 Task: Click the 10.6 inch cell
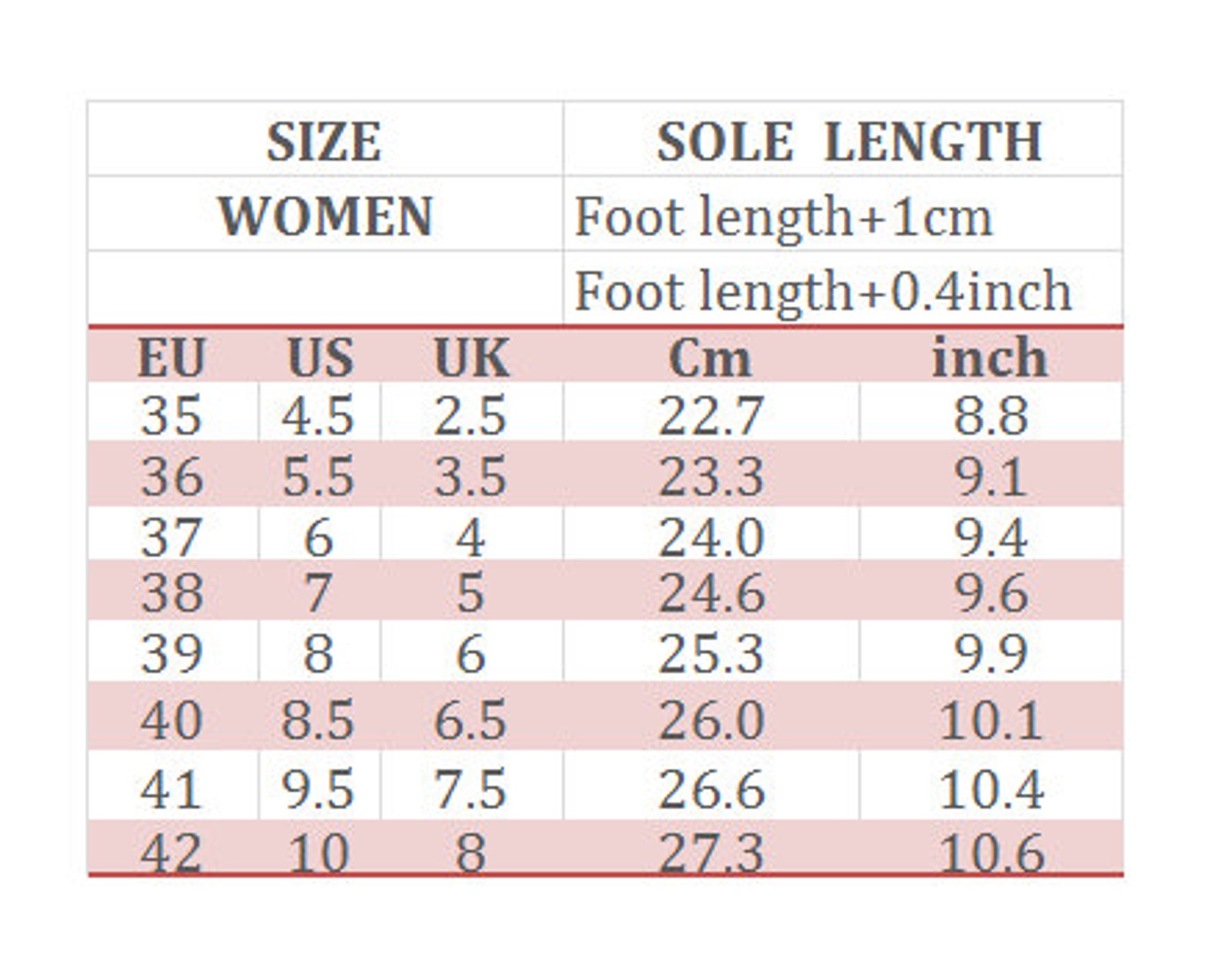[x=991, y=848]
